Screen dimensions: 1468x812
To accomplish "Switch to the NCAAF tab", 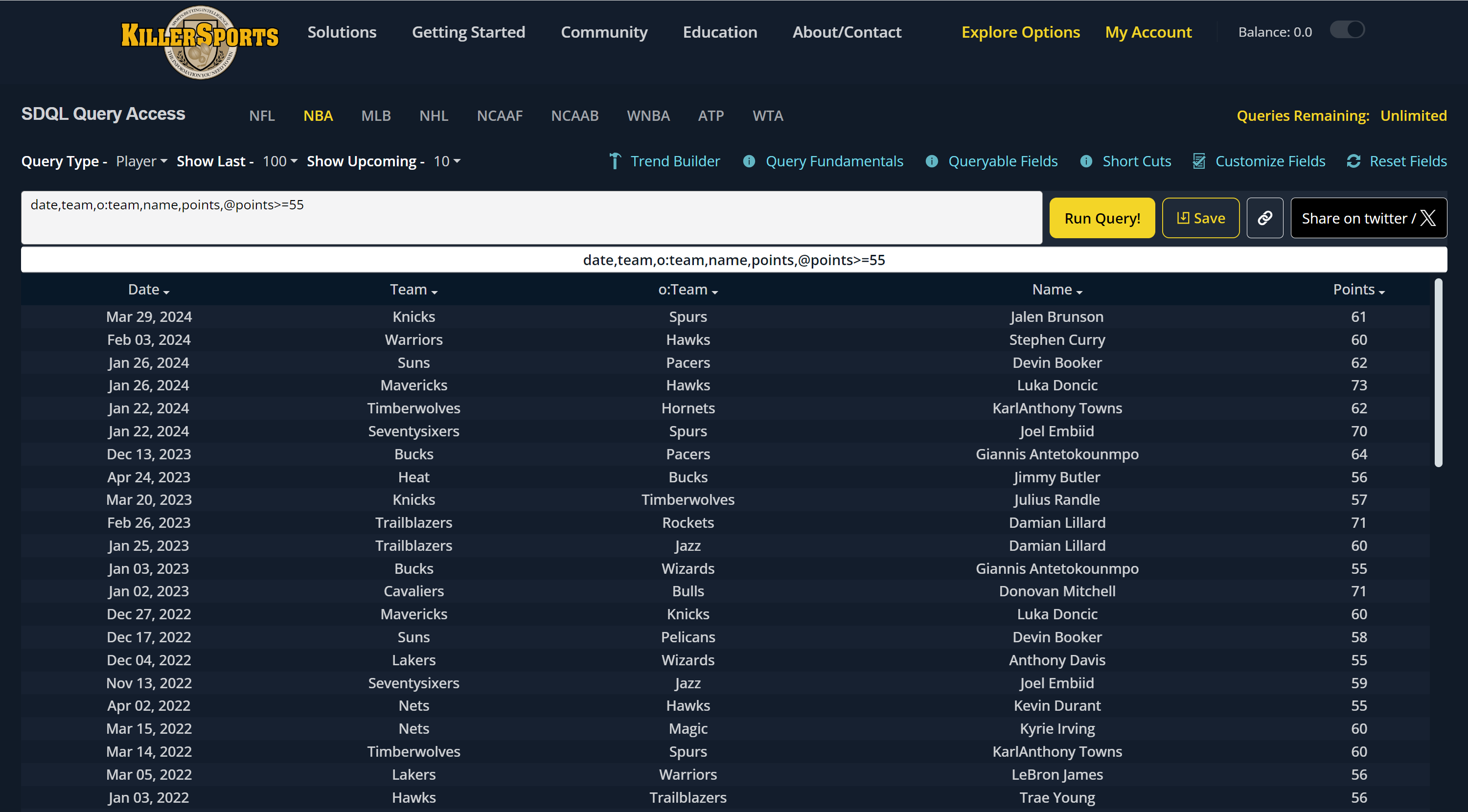I will coord(500,115).
